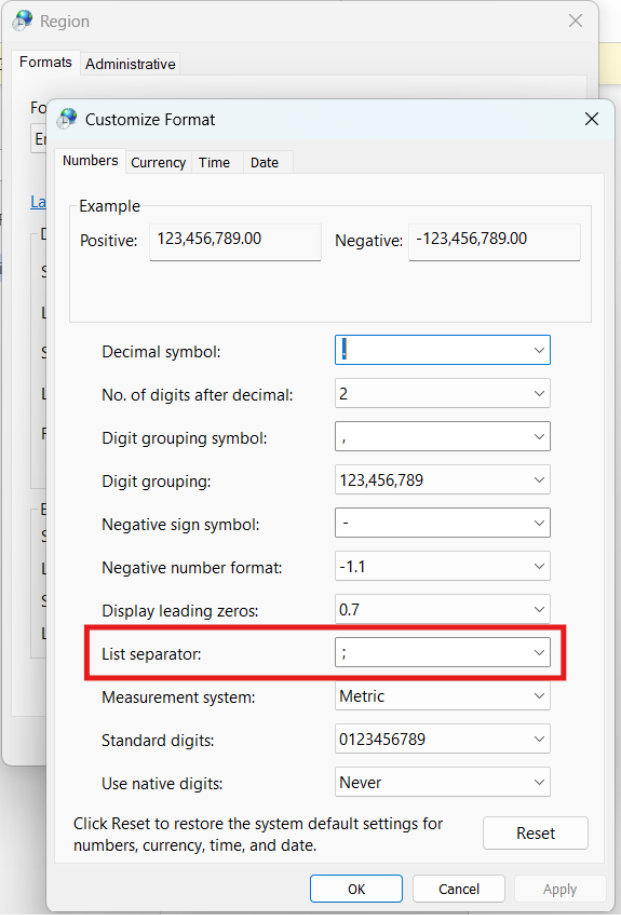The image size is (621, 915).
Task: Expand Display leading zeros dropdown
Action: click(539, 610)
